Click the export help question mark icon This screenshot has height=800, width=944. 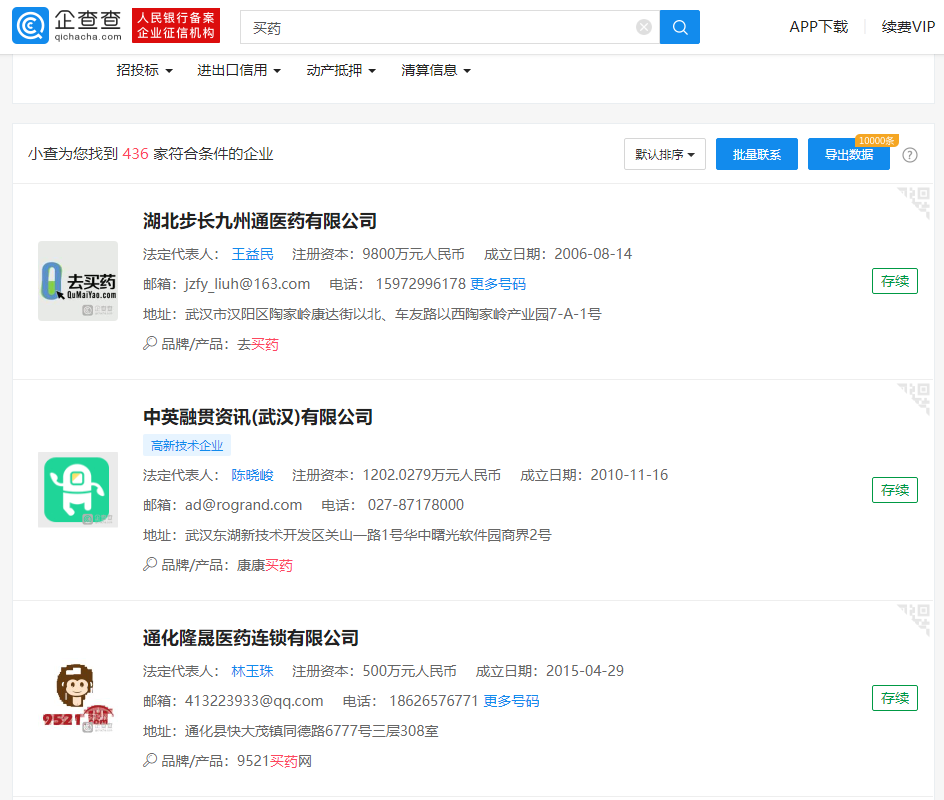pos(910,155)
